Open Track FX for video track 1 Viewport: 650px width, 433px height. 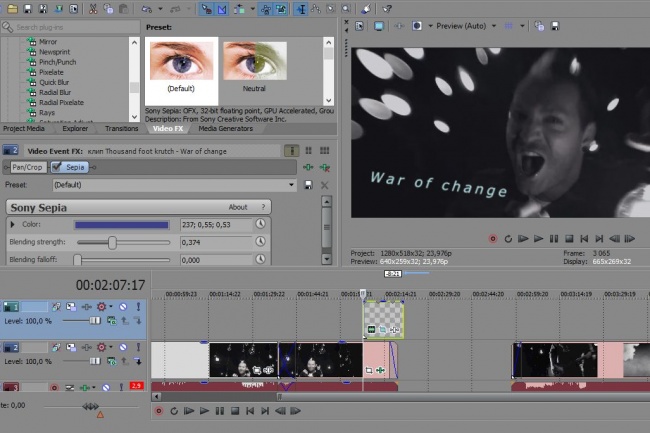coord(86,307)
